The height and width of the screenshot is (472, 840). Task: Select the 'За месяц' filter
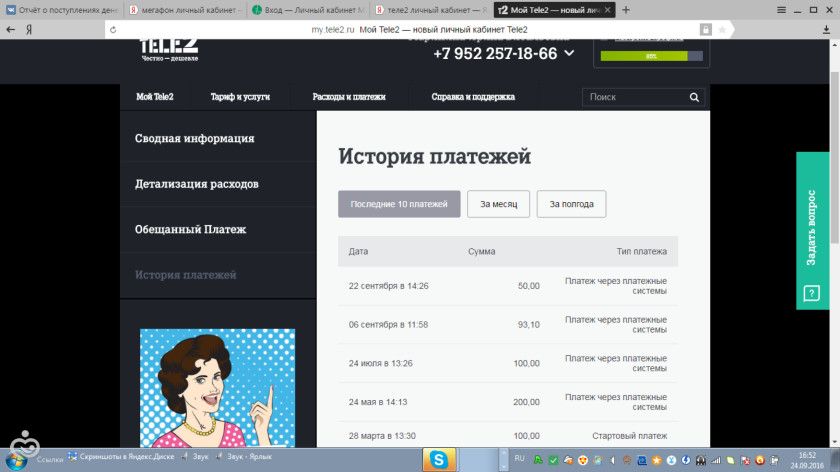coord(498,204)
